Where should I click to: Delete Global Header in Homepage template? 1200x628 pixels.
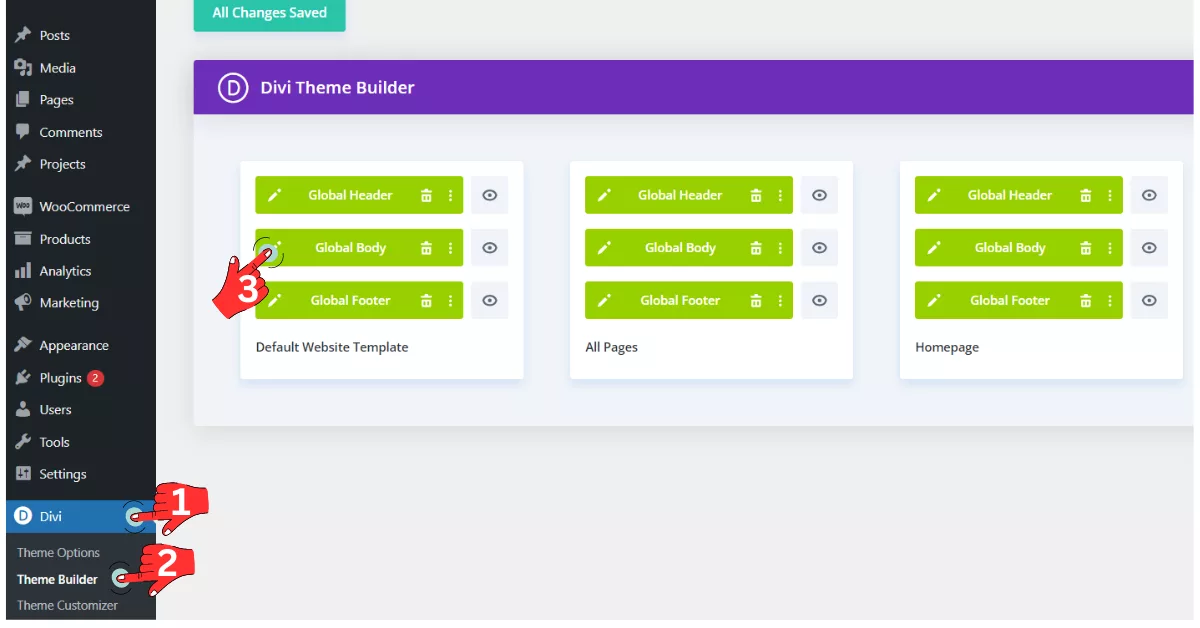click(1086, 195)
